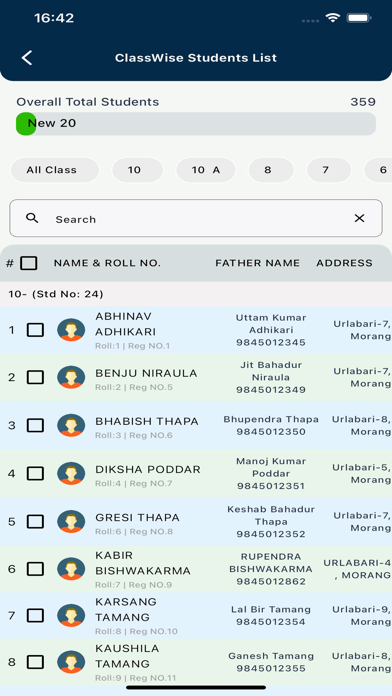Clear search with the X icon
The height and width of the screenshot is (696, 392).
(x=359, y=218)
